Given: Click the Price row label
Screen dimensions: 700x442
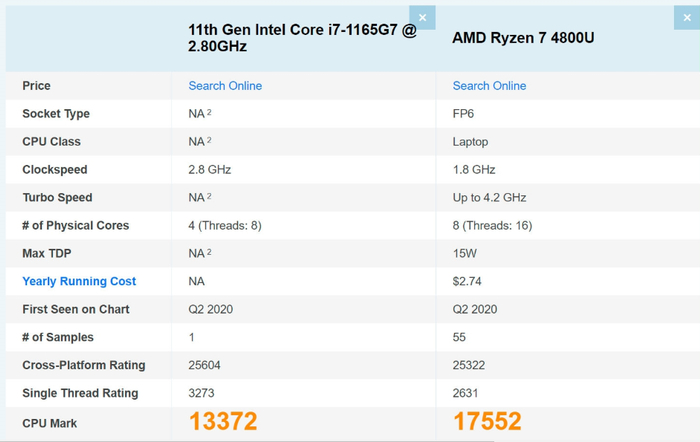Looking at the screenshot, I should click(36, 86).
